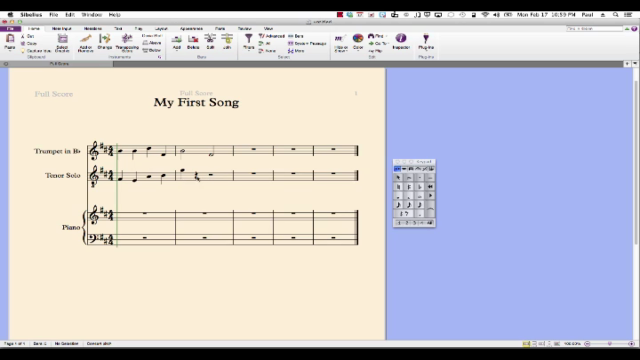
Task: Toggle the Transposing Score button
Action: coord(127,42)
